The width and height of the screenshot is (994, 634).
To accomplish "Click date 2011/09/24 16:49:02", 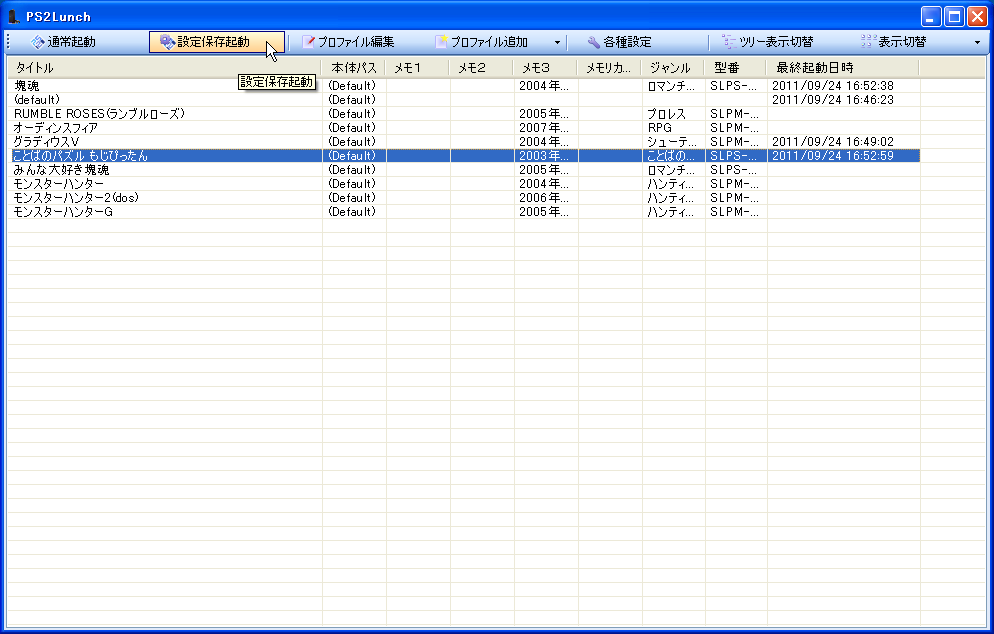I will pyautogui.click(x=832, y=141).
